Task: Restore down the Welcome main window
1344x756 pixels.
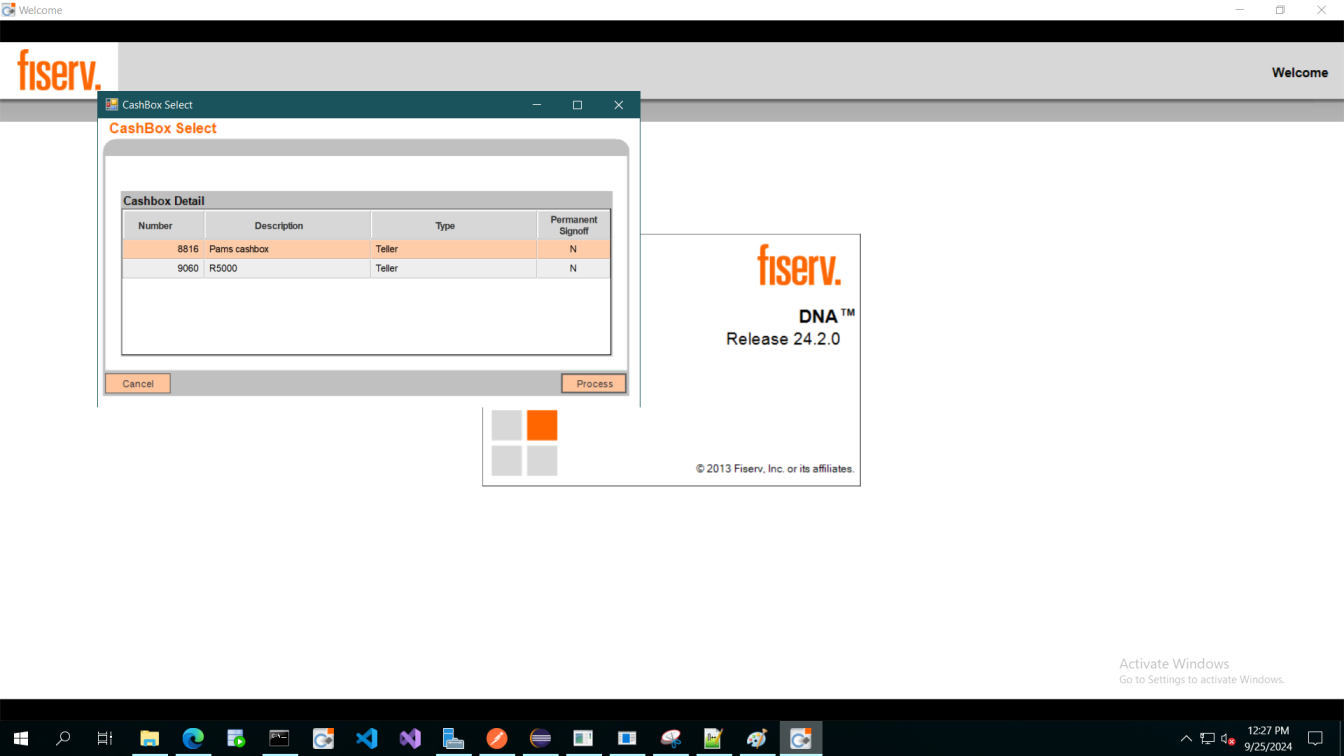Action: coord(1280,10)
